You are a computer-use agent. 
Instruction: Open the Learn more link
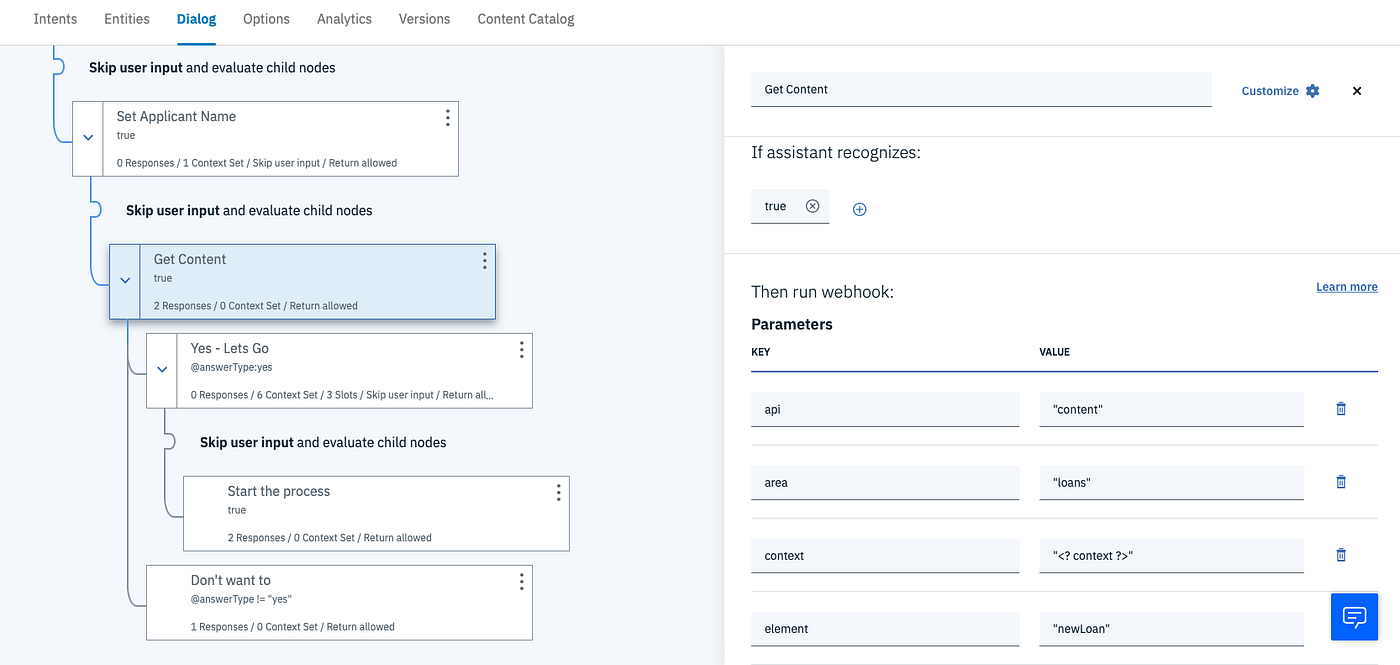(x=1346, y=286)
